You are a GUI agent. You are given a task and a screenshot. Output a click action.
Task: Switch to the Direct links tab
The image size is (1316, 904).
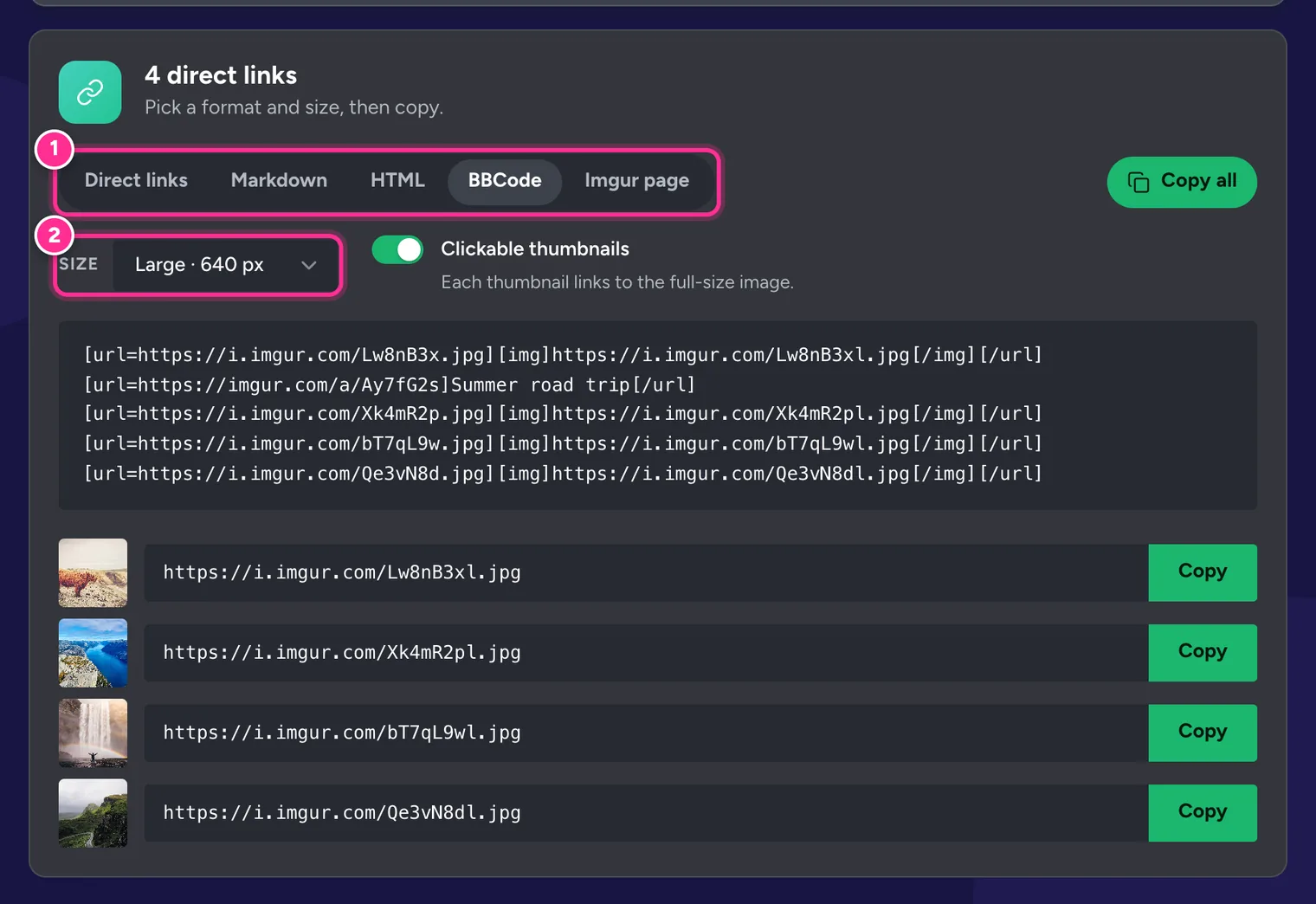tap(136, 181)
